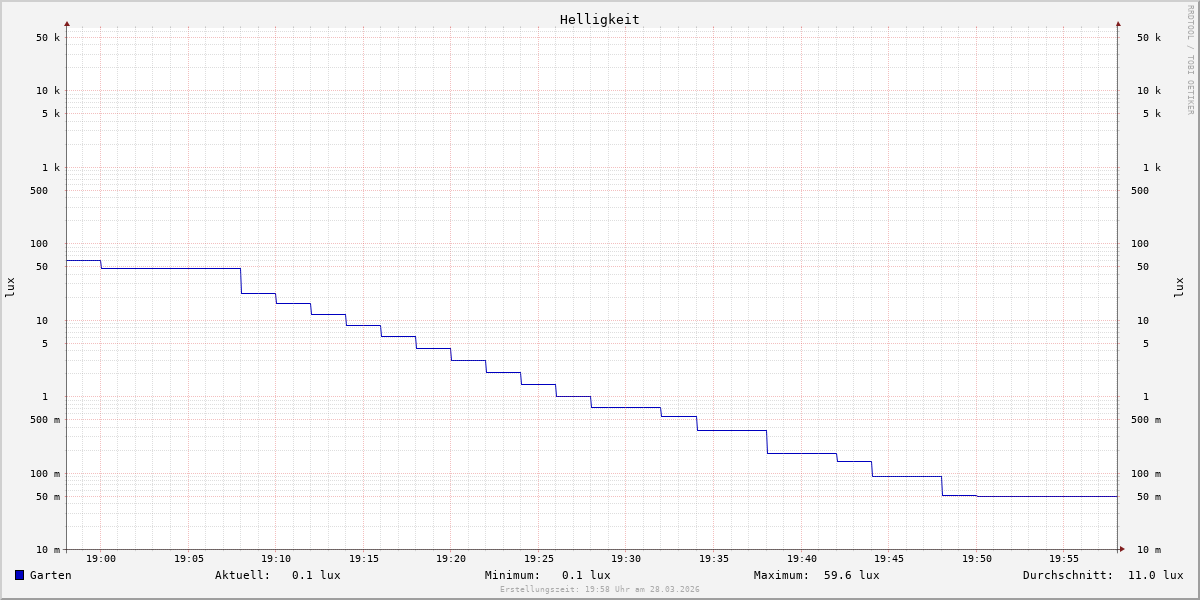Click the blue Garten legend color square
Screen dimensions: 1200x600
tap(19, 575)
